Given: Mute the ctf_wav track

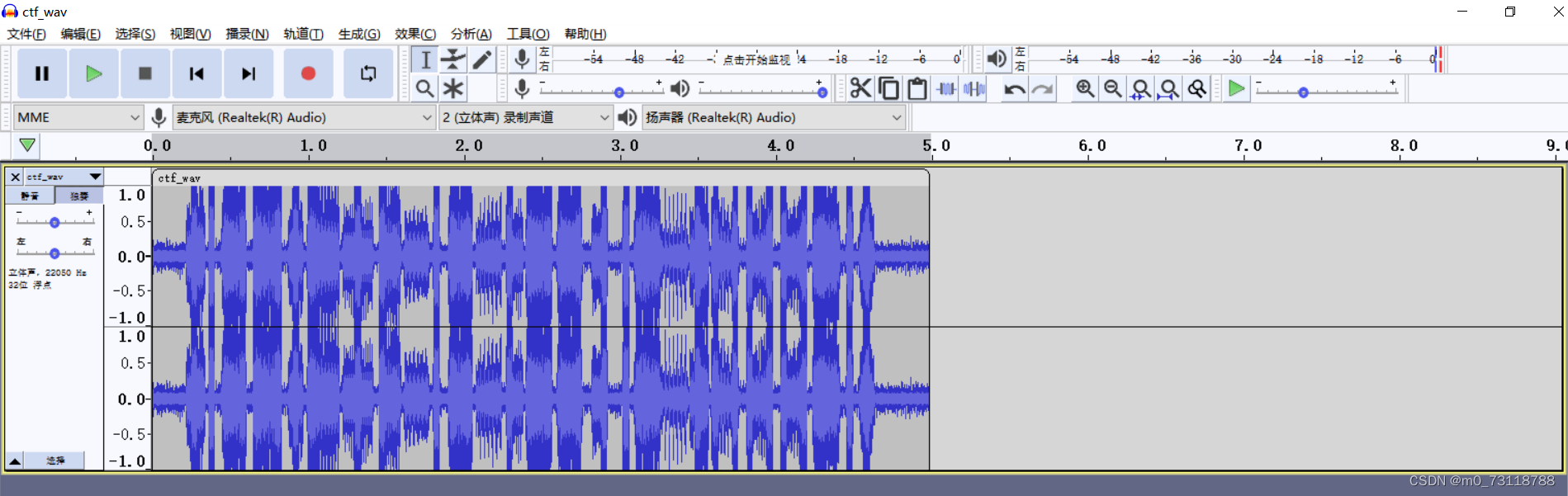Looking at the screenshot, I should click(x=30, y=196).
